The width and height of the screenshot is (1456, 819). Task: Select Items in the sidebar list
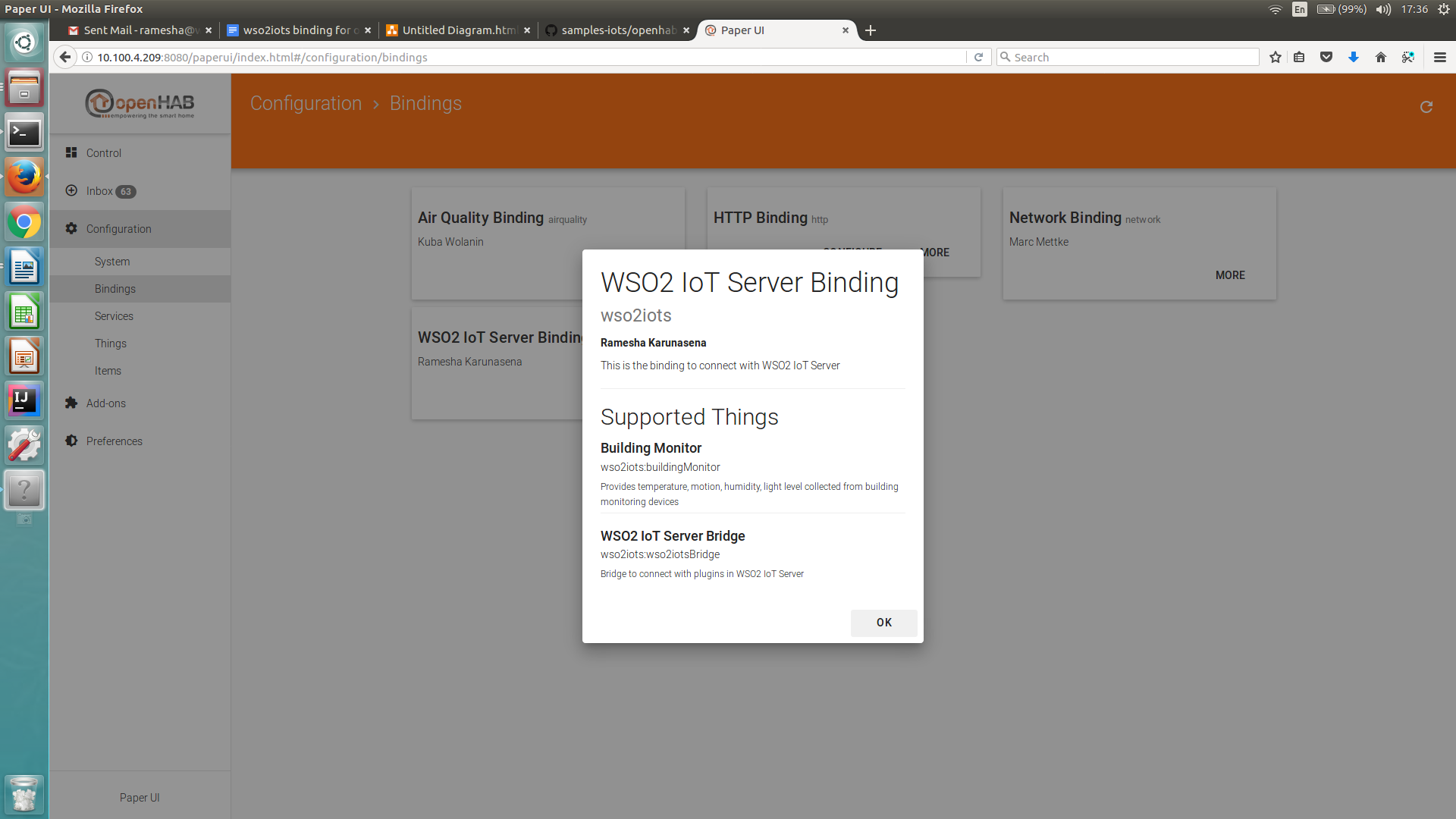[x=108, y=370]
